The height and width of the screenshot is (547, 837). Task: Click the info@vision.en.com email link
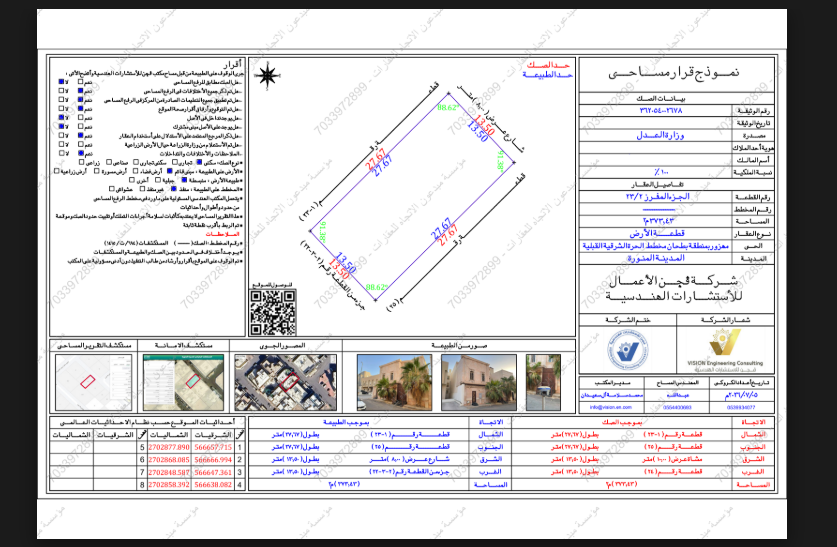tap(610, 407)
